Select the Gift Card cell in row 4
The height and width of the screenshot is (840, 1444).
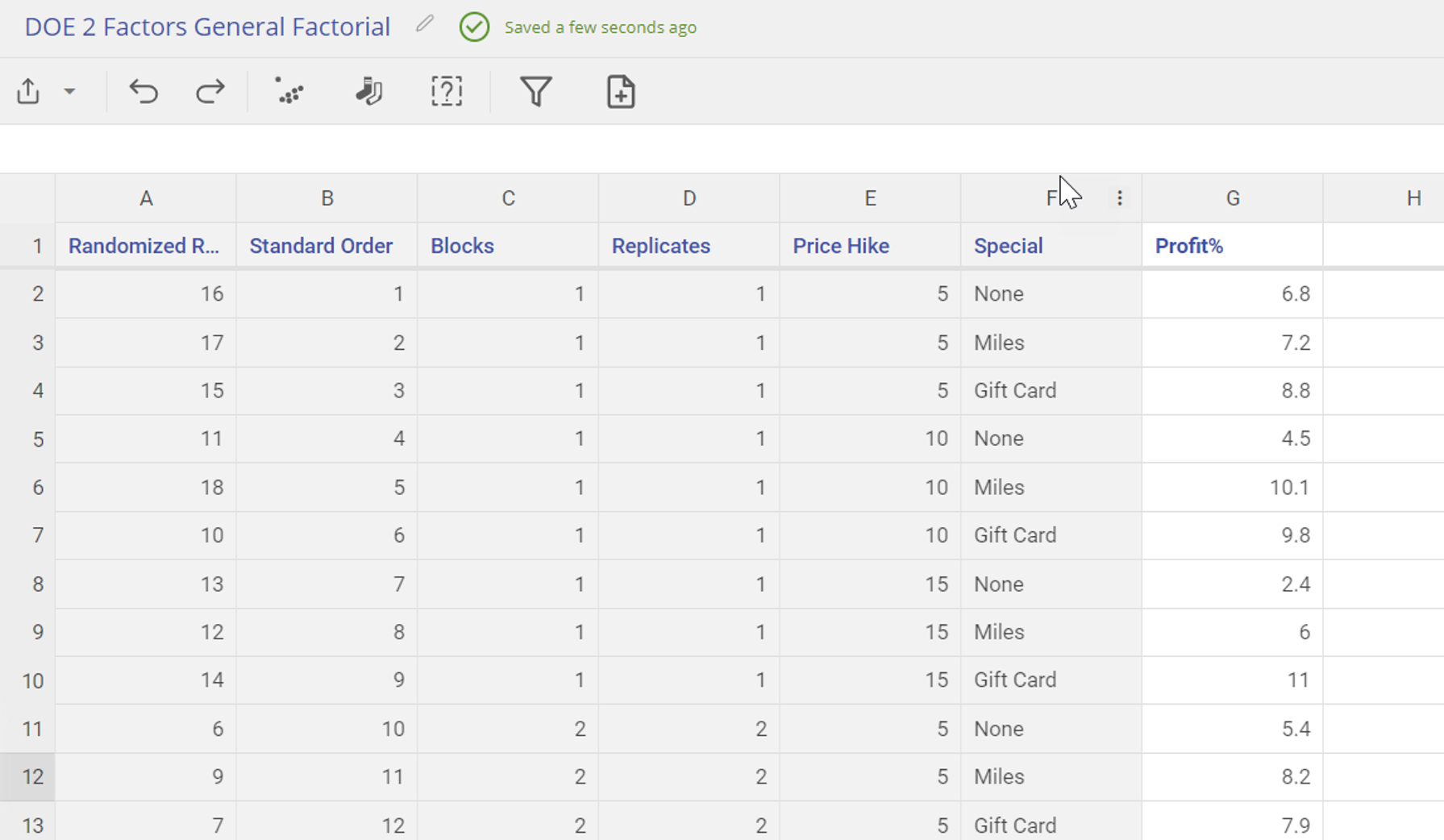coord(1051,391)
